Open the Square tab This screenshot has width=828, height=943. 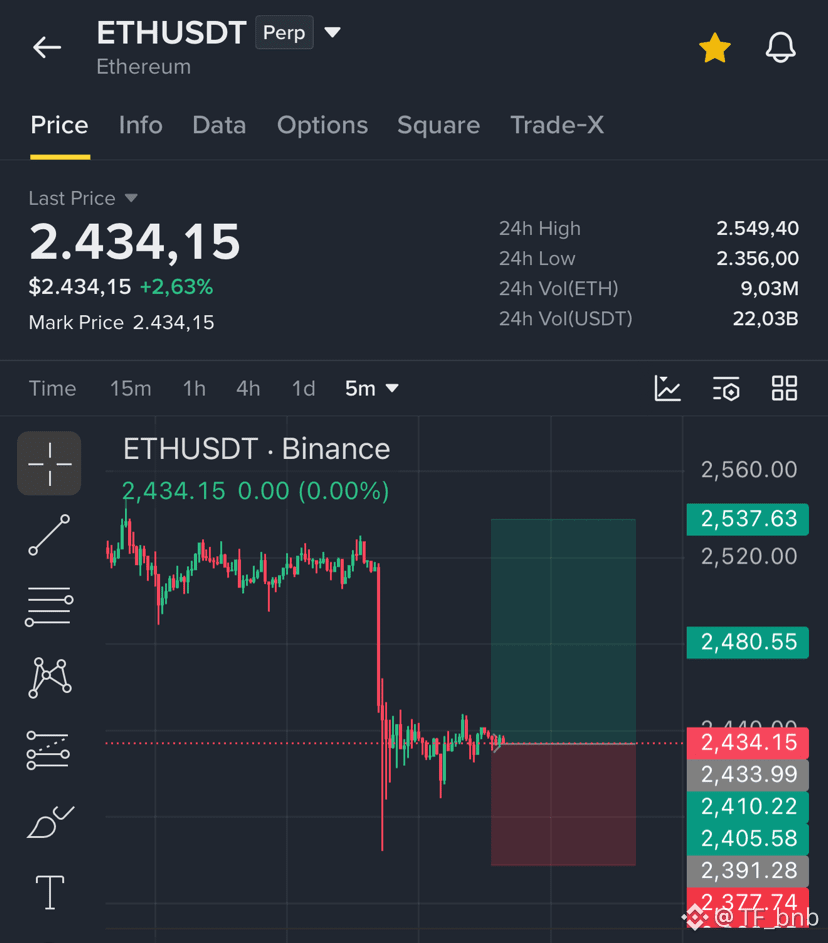(438, 126)
